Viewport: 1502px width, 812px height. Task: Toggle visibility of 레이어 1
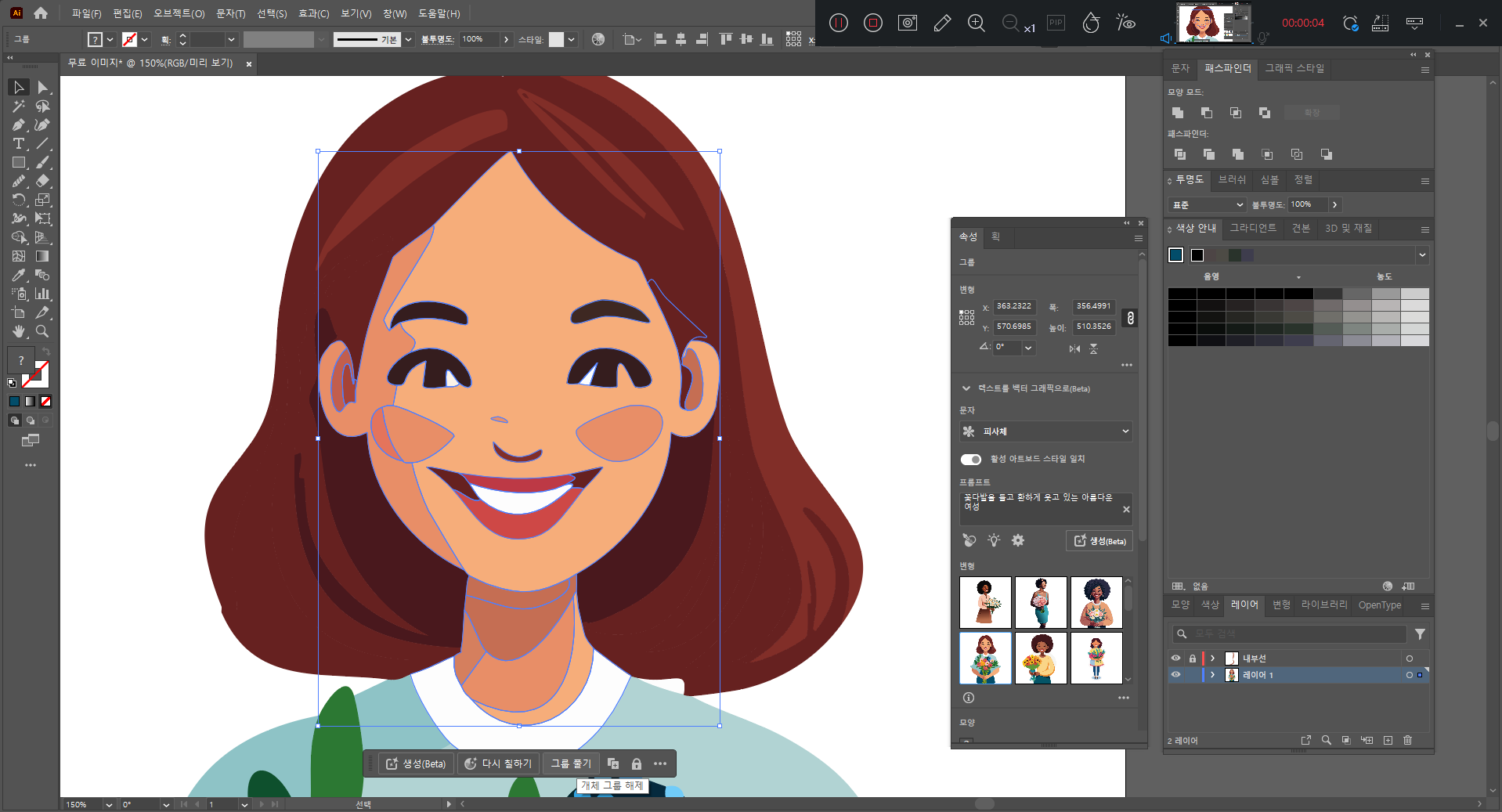pos(1175,675)
